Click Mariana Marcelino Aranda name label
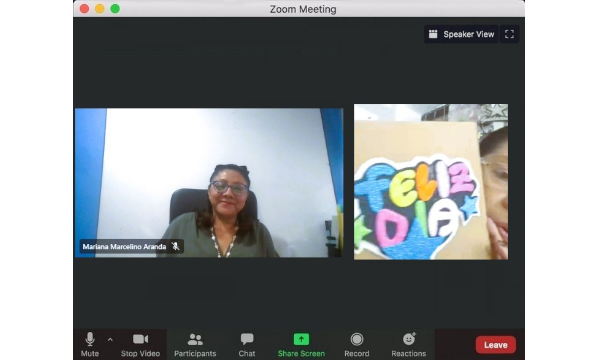The width and height of the screenshot is (600, 360). [124, 246]
